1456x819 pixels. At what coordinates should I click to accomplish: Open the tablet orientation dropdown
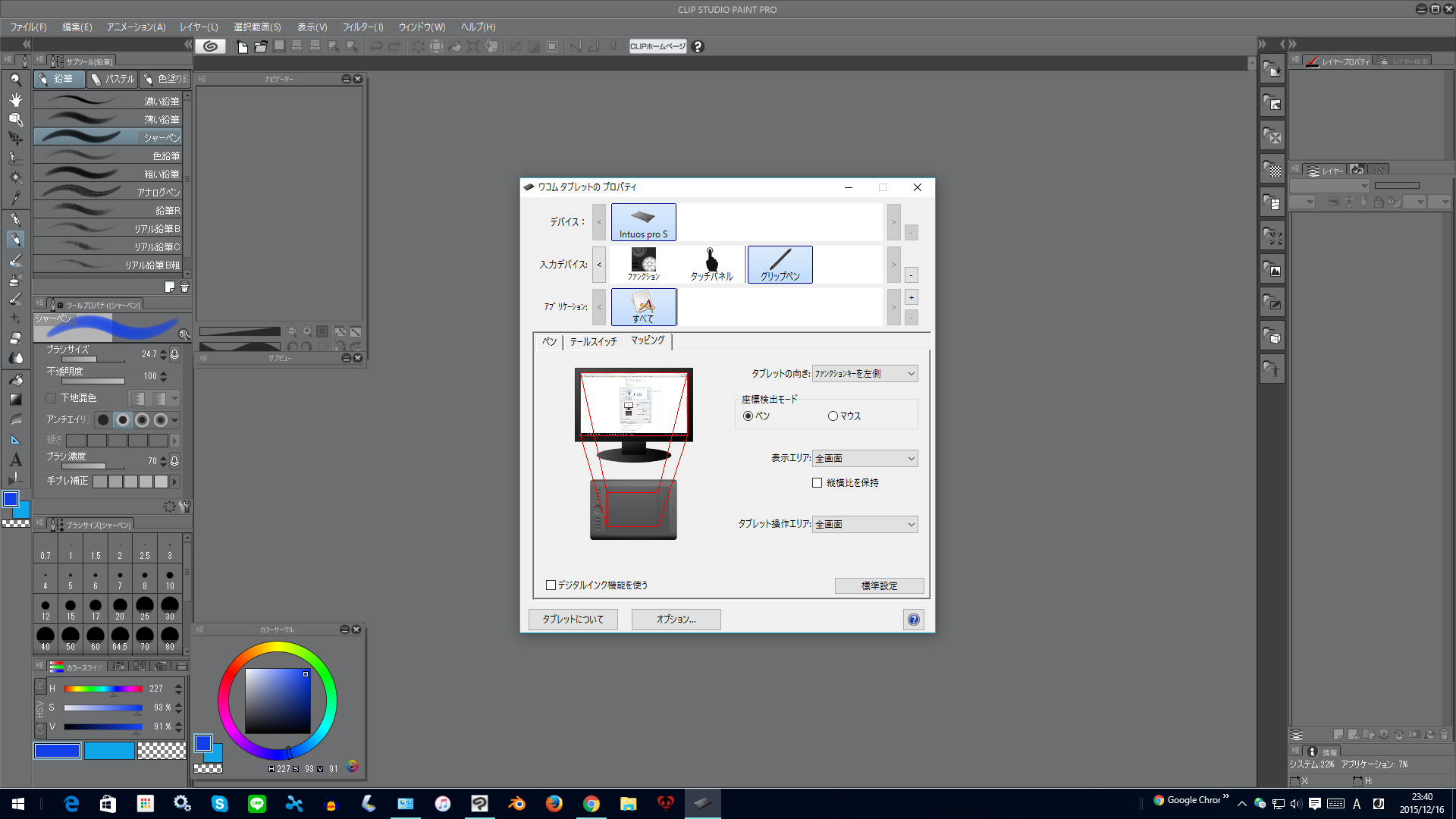(x=864, y=373)
